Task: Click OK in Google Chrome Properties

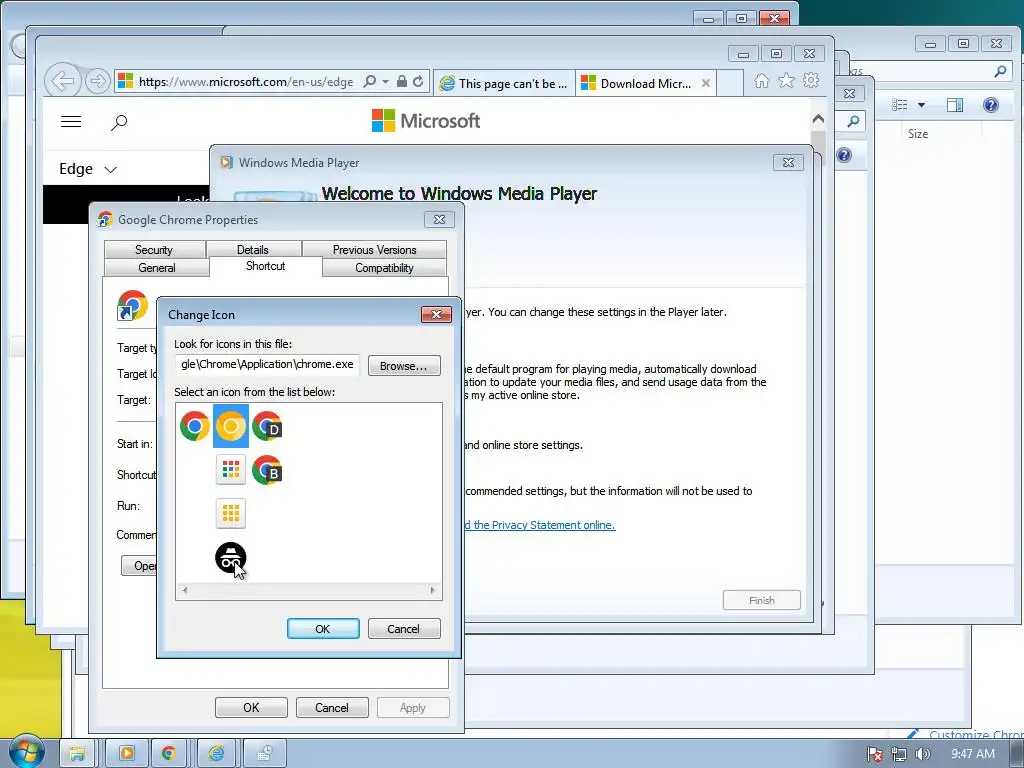Action: tap(251, 707)
